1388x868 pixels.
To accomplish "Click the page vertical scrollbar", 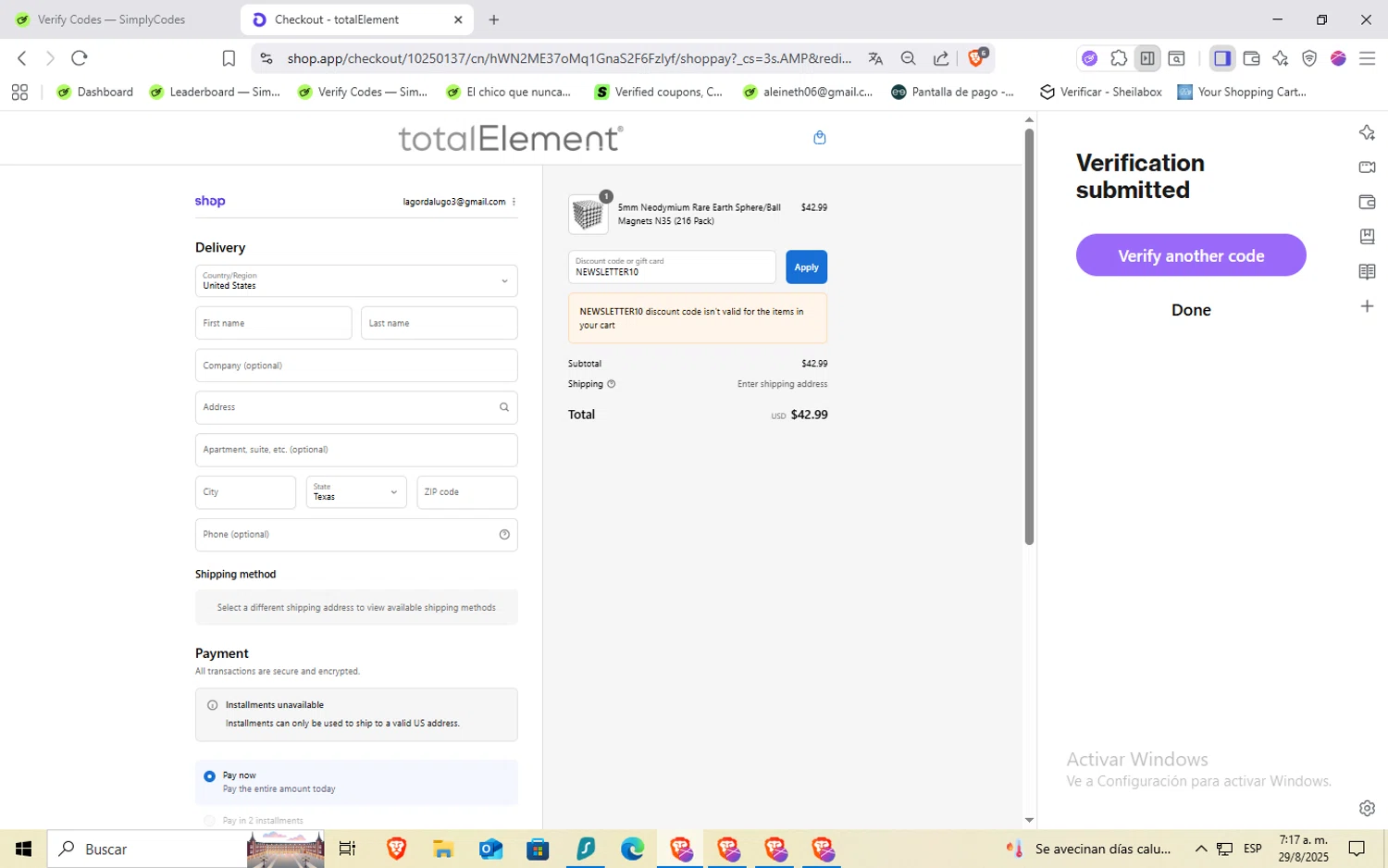I will click(x=1029, y=337).
